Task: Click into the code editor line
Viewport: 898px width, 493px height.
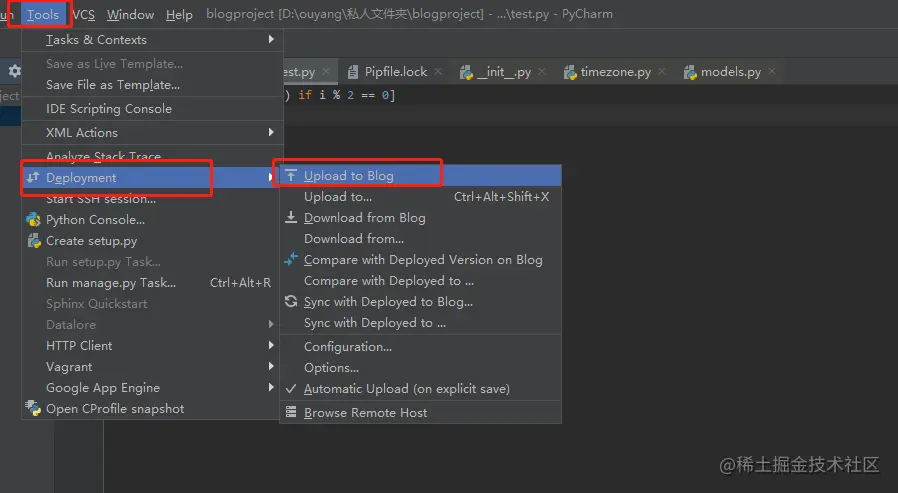Action: pos(590,95)
